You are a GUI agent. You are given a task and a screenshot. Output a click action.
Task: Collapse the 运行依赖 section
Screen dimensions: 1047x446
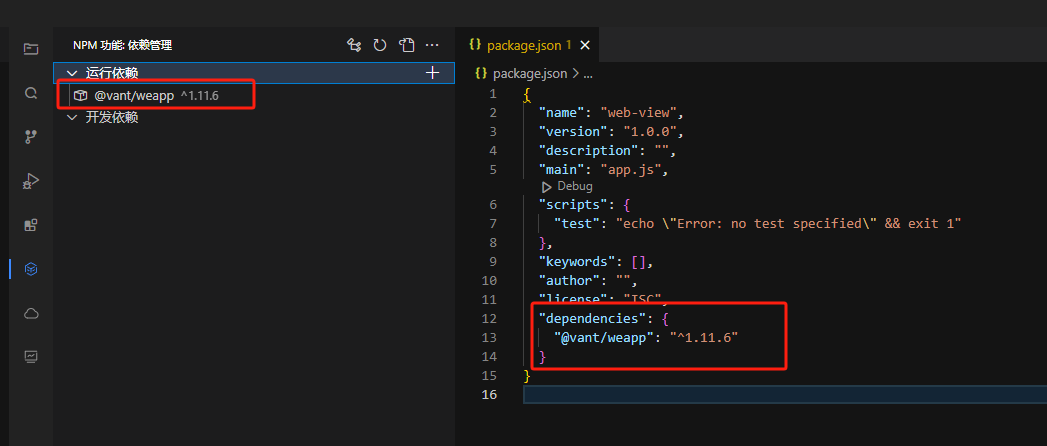(71, 73)
